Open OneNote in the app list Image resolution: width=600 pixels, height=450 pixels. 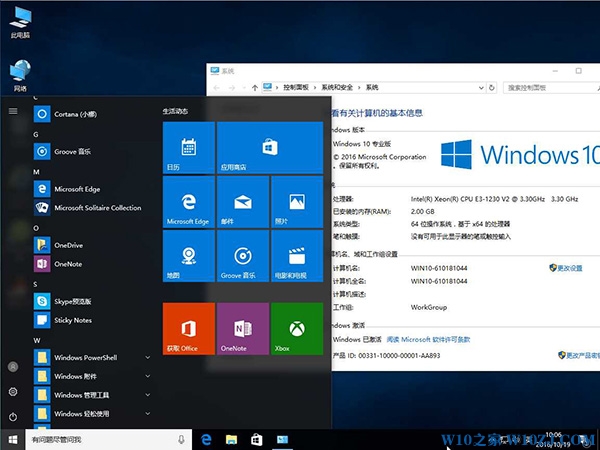pyautogui.click(x=92, y=264)
